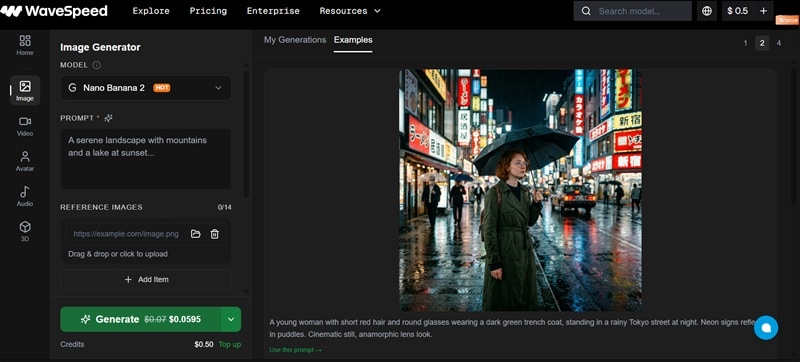Focus the prompt text area
Screen dimensions: 800x362
tap(145, 159)
